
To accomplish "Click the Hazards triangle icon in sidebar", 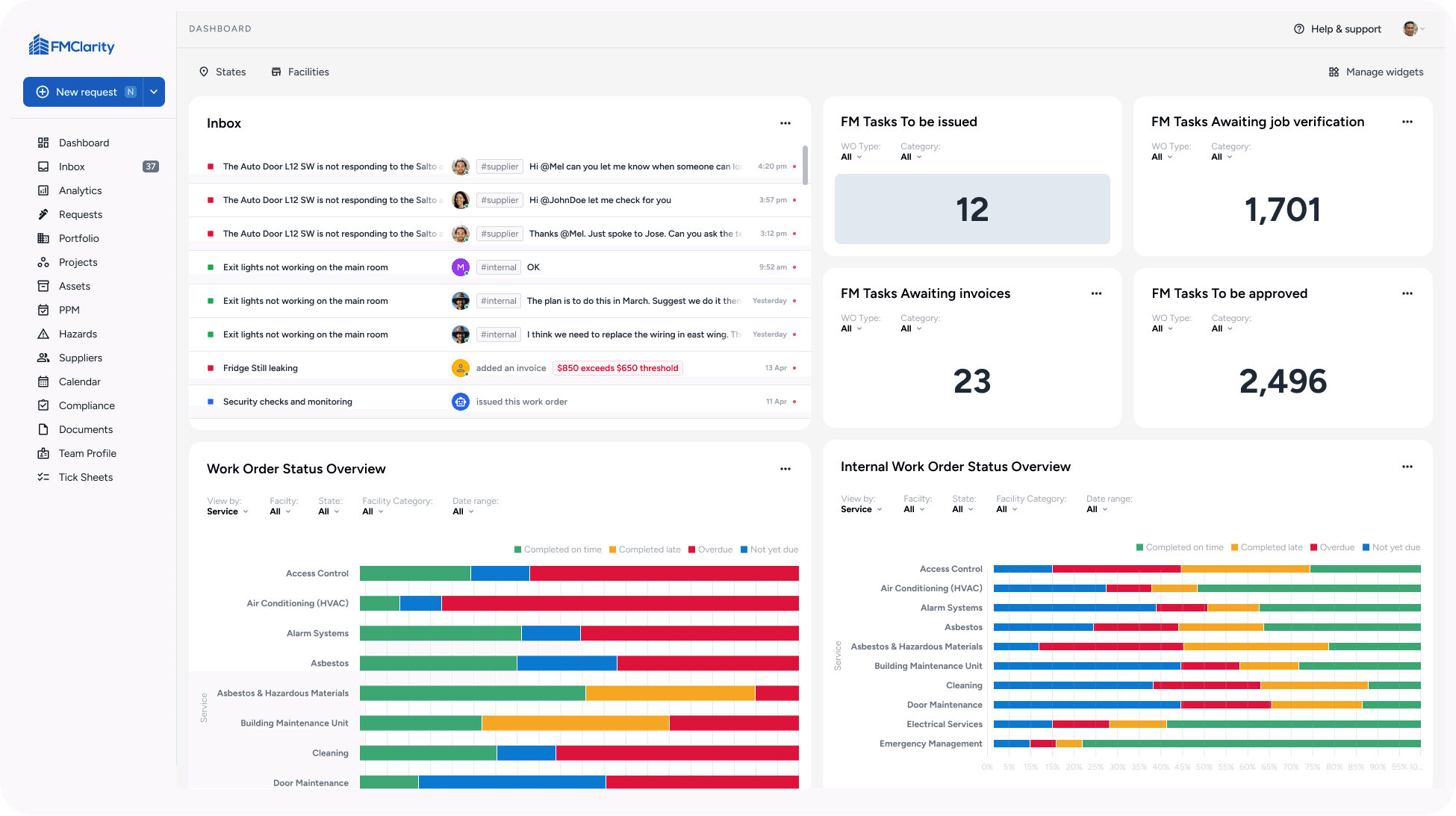I will pyautogui.click(x=43, y=334).
